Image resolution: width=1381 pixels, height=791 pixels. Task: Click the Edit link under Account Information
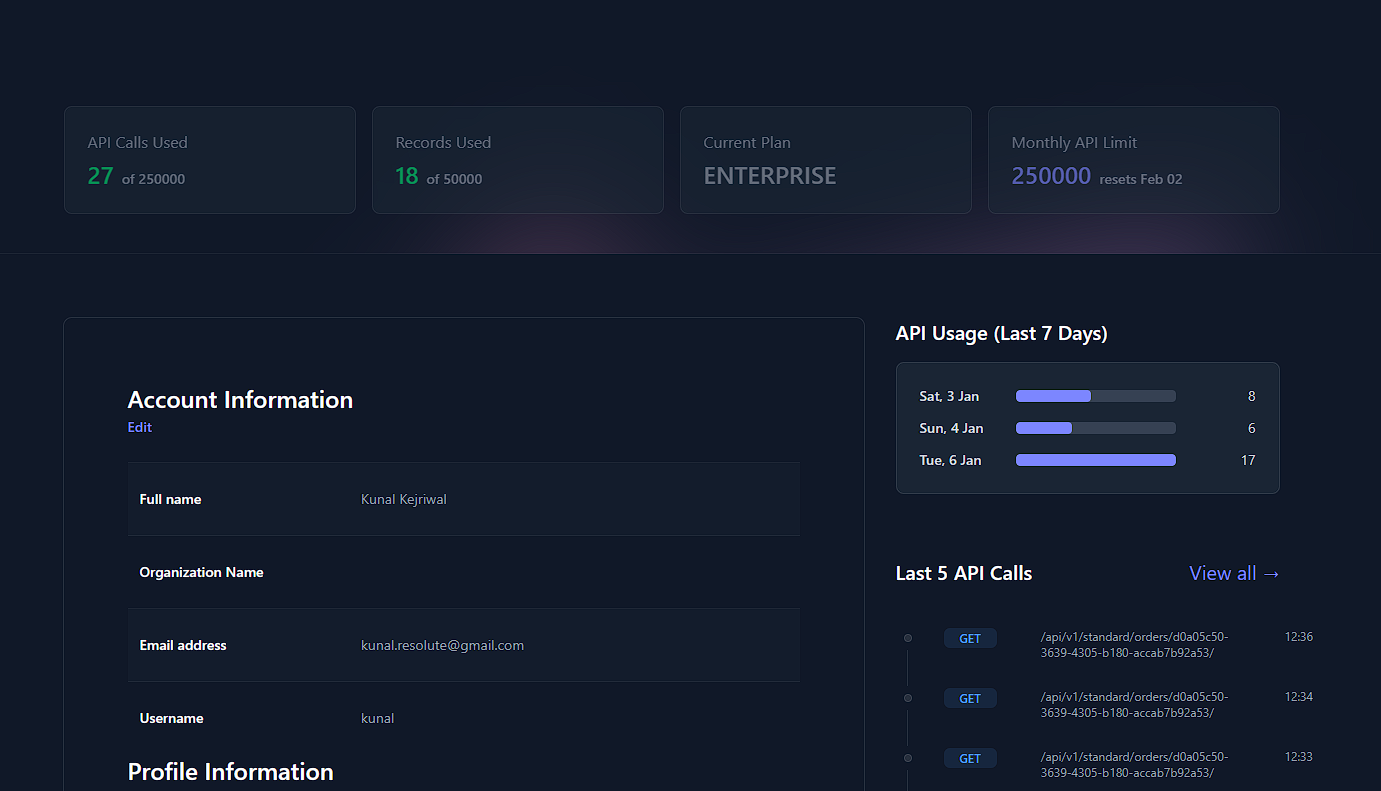point(140,427)
